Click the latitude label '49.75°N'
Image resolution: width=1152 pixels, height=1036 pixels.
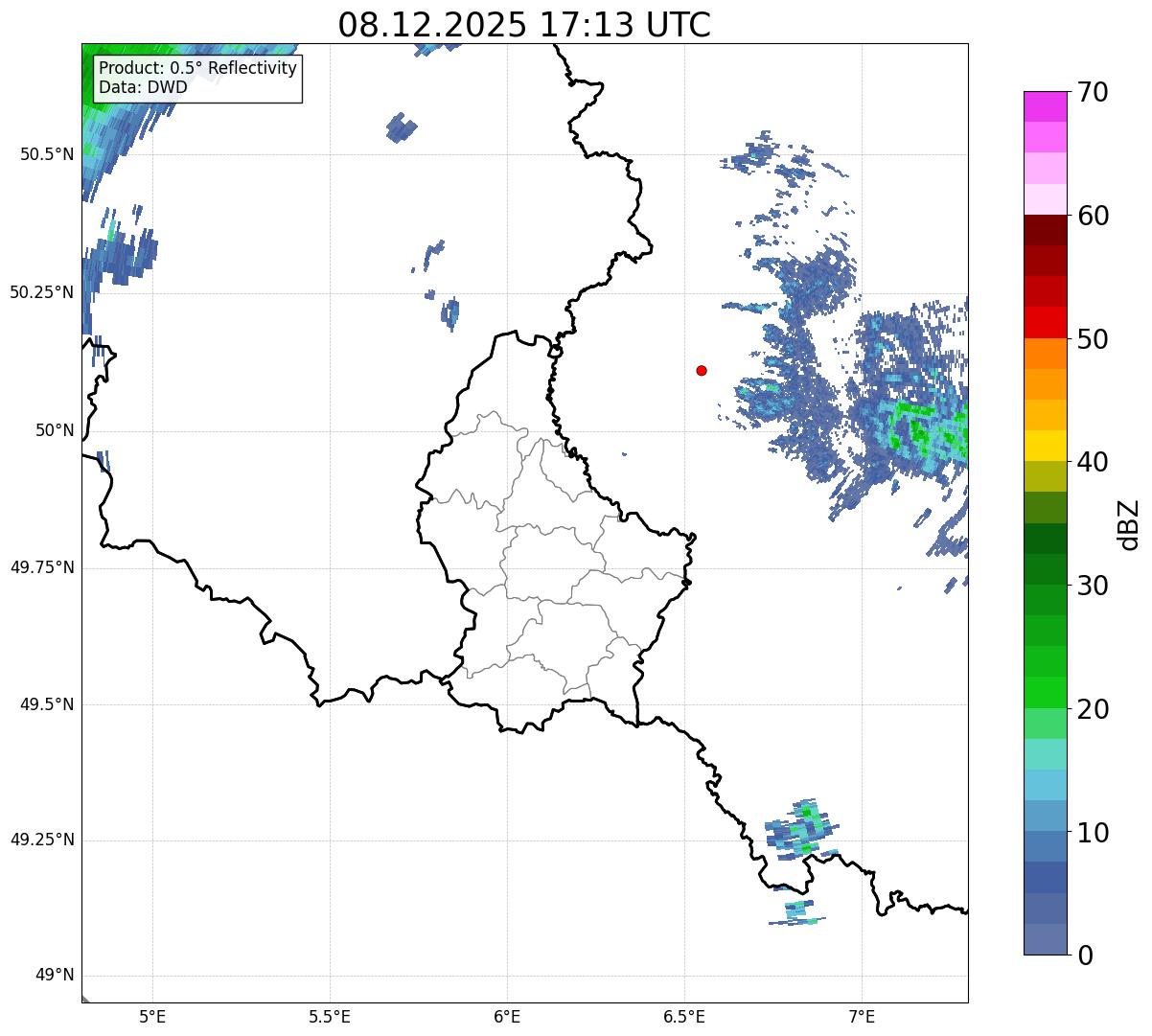(x=42, y=567)
